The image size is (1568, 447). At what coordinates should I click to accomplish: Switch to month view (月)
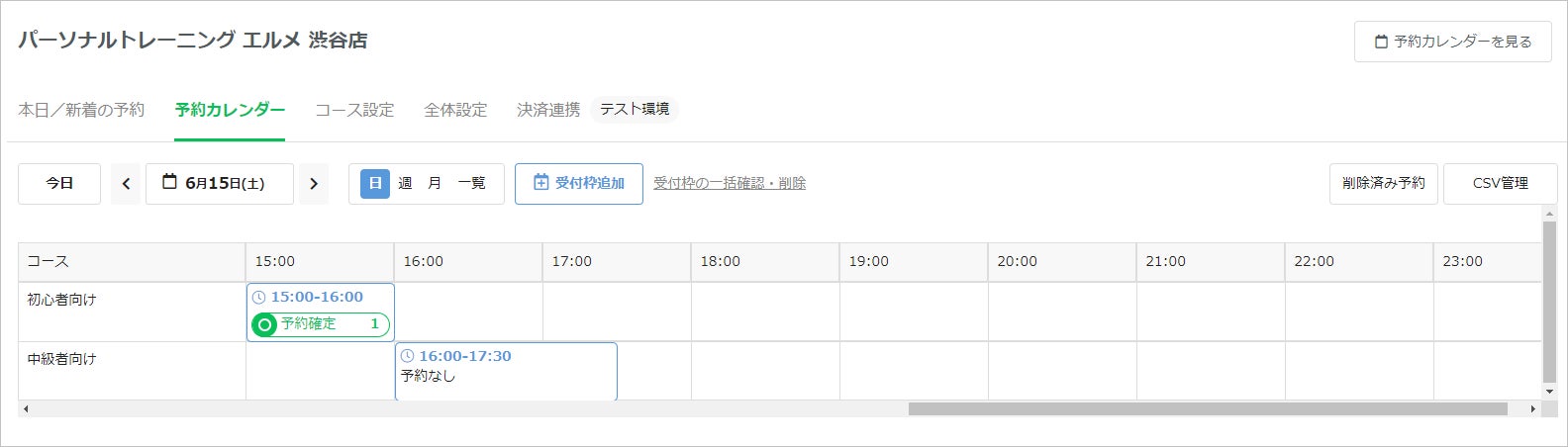tap(435, 183)
